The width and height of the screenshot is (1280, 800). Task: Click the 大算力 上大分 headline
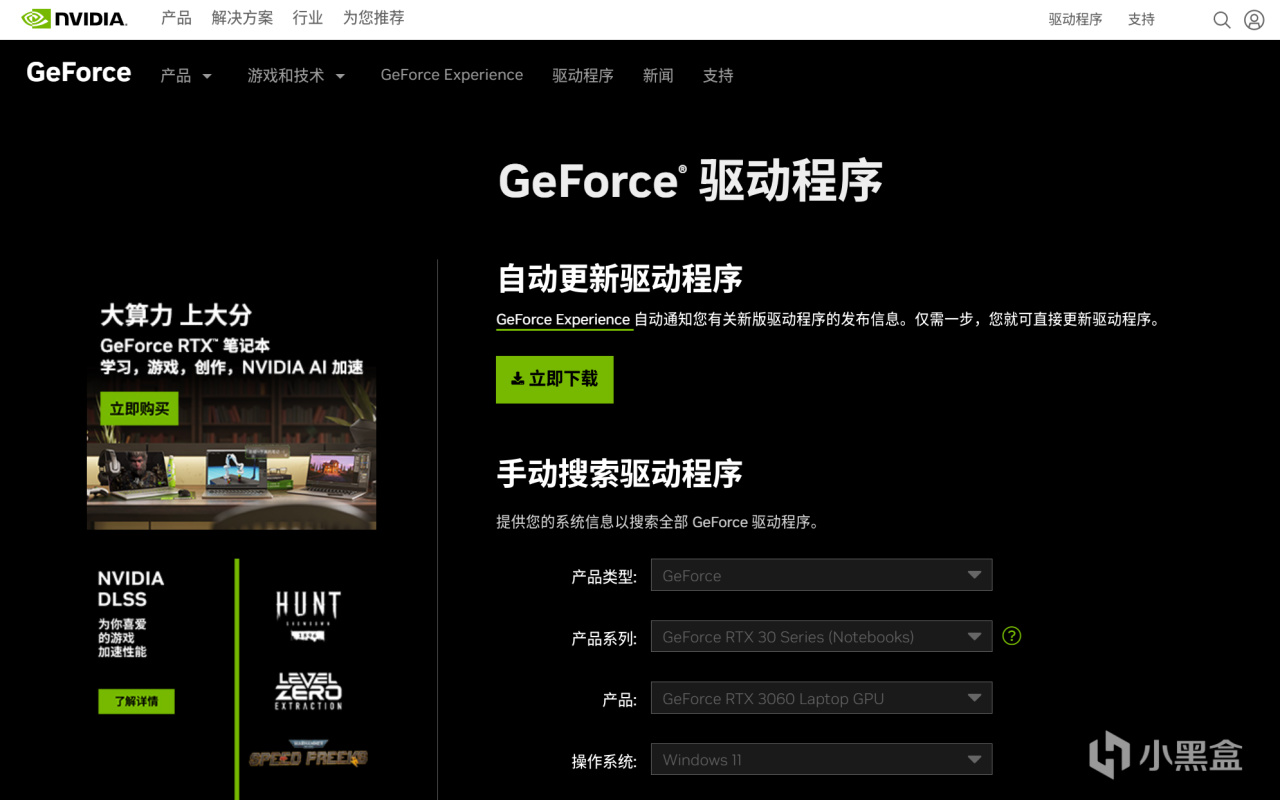(176, 315)
